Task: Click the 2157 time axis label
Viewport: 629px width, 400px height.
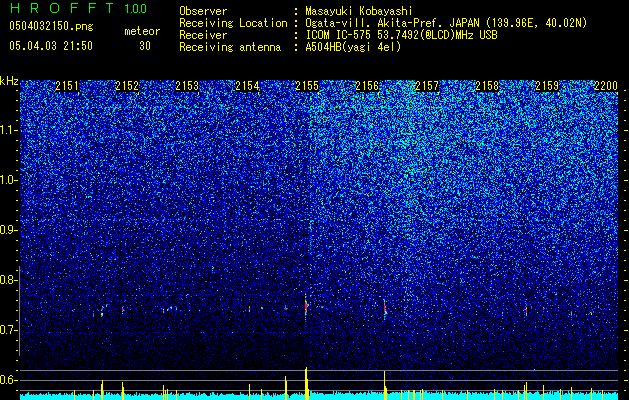Action: [427, 86]
